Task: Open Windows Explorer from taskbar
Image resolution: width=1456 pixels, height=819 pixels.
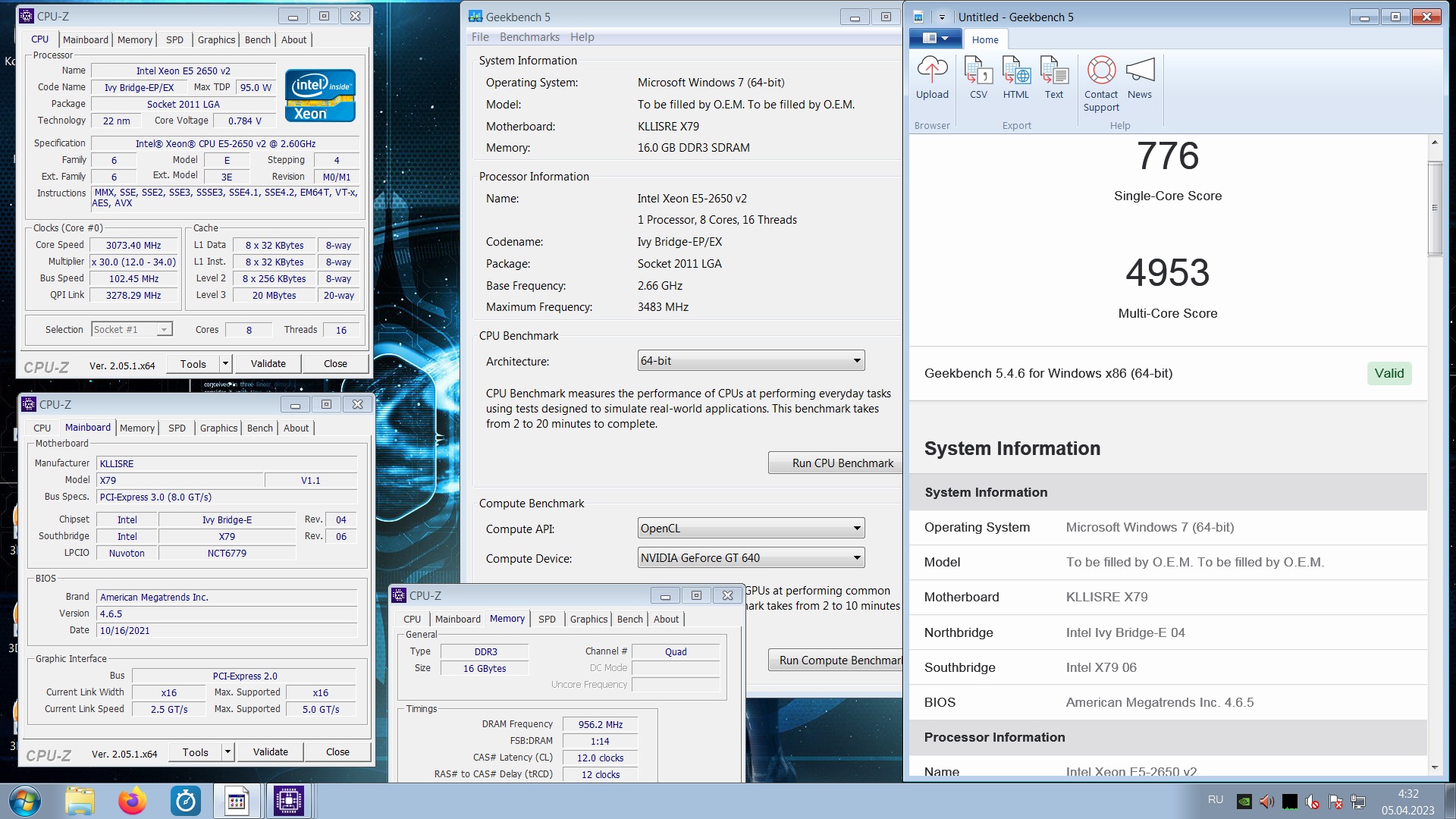Action: [x=80, y=801]
